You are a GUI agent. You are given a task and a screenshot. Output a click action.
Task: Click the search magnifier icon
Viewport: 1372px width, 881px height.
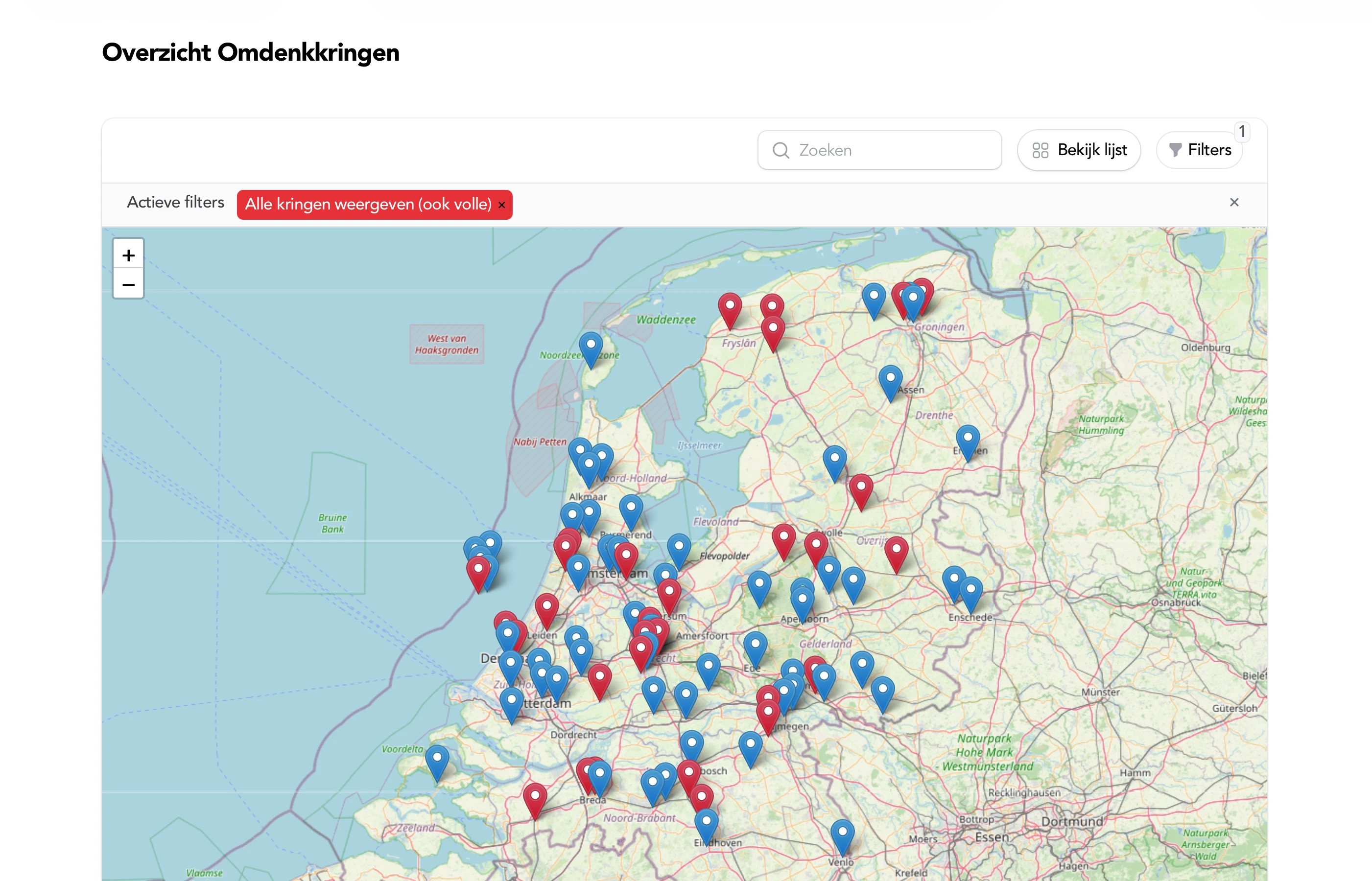coord(781,150)
